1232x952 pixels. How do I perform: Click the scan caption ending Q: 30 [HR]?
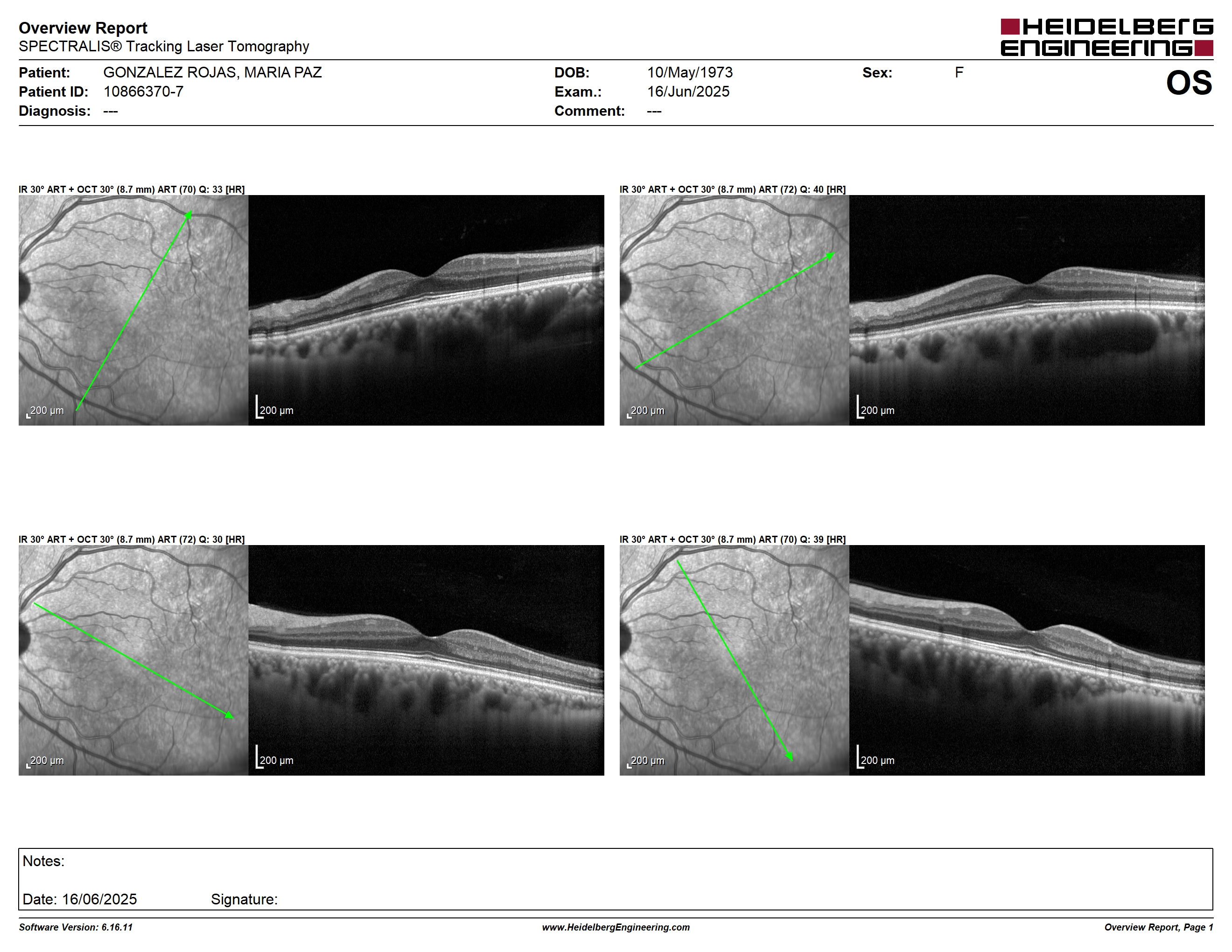(x=132, y=539)
